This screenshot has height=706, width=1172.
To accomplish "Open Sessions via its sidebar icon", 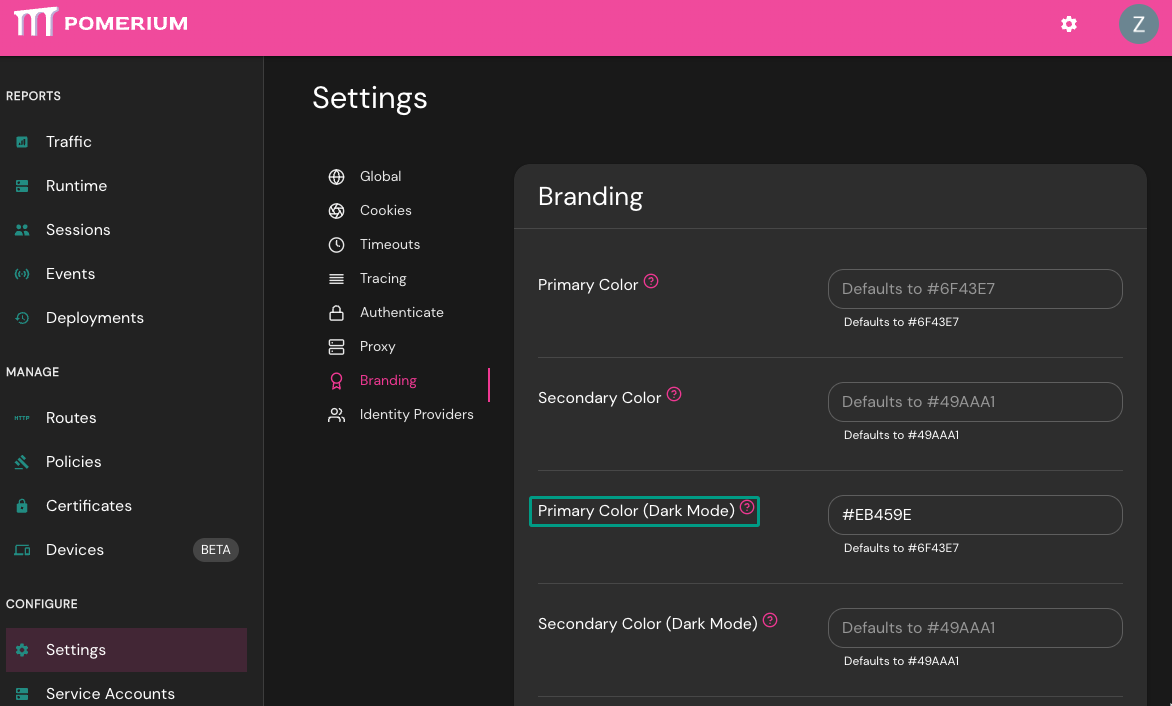I will (x=22, y=229).
